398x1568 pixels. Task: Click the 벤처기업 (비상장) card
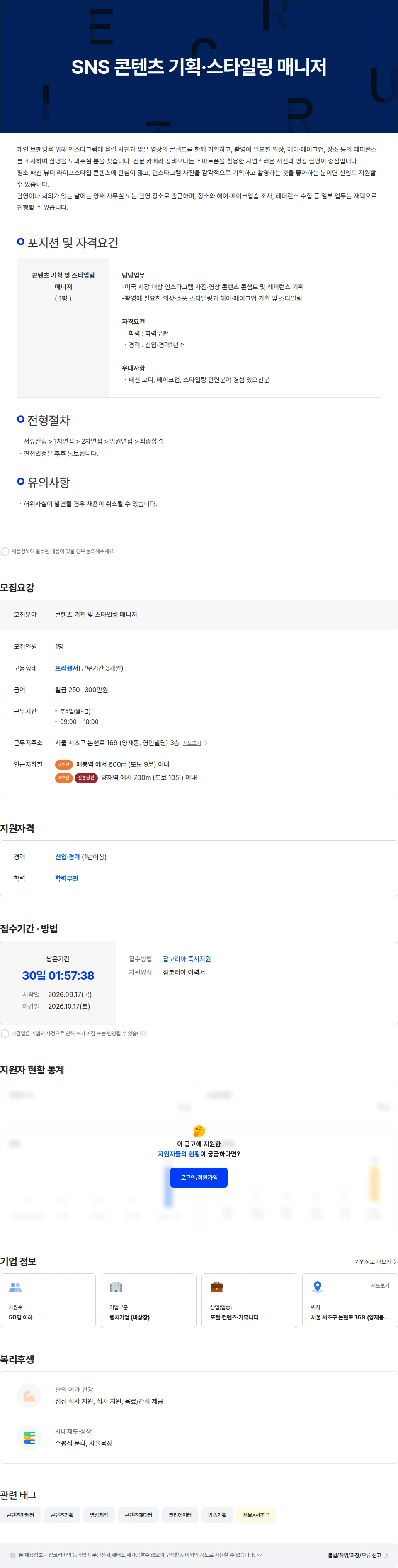click(x=148, y=1301)
